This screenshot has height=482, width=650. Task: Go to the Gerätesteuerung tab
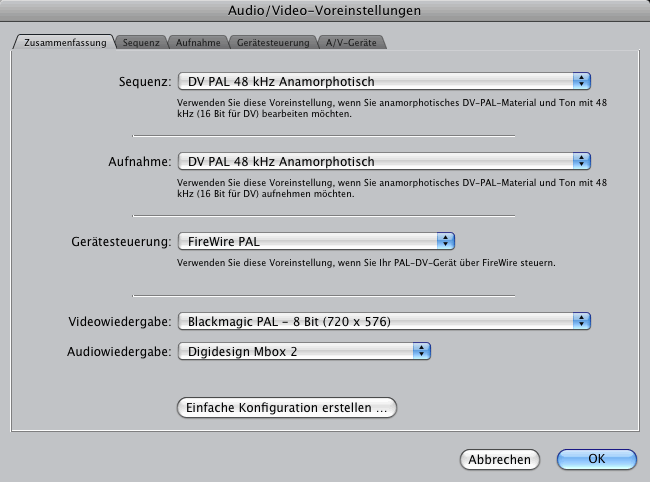[273, 42]
